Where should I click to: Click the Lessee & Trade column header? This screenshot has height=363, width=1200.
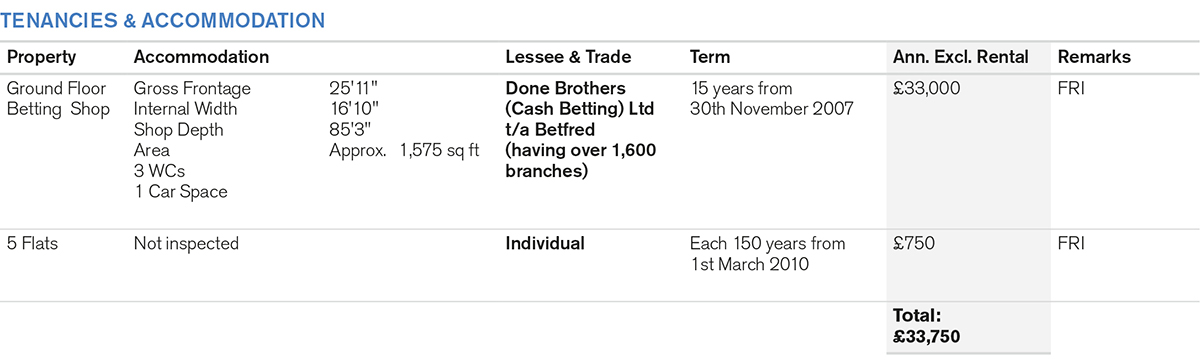(x=568, y=57)
